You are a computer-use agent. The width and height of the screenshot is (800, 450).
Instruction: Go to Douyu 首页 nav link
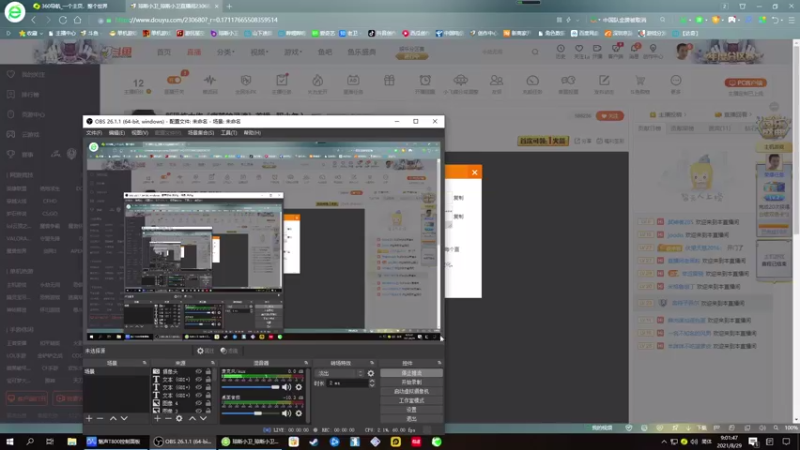pos(164,52)
